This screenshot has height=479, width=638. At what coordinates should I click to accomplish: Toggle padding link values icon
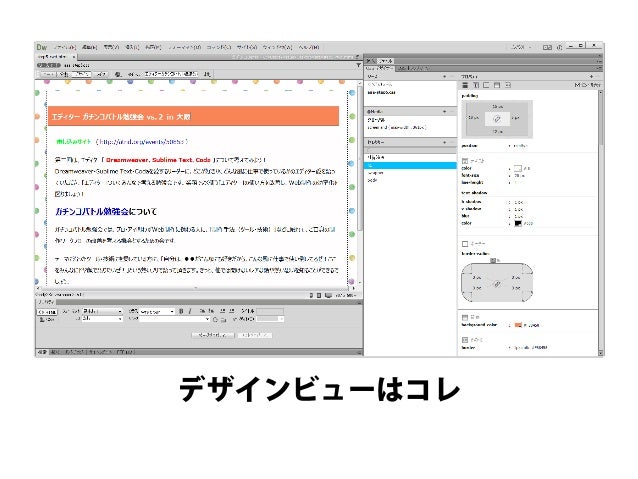[x=497, y=119]
